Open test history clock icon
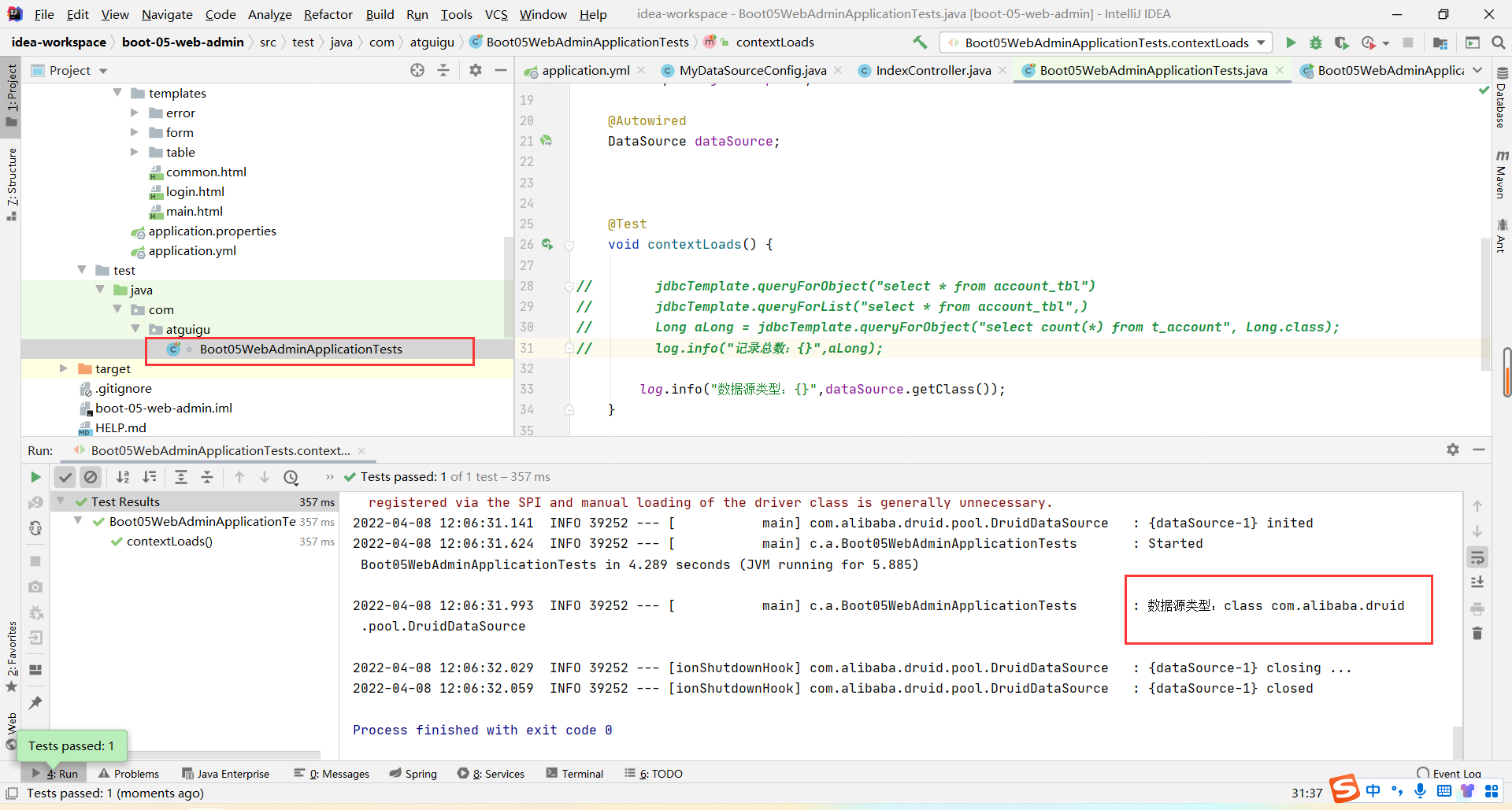1512x810 pixels. coord(291,477)
